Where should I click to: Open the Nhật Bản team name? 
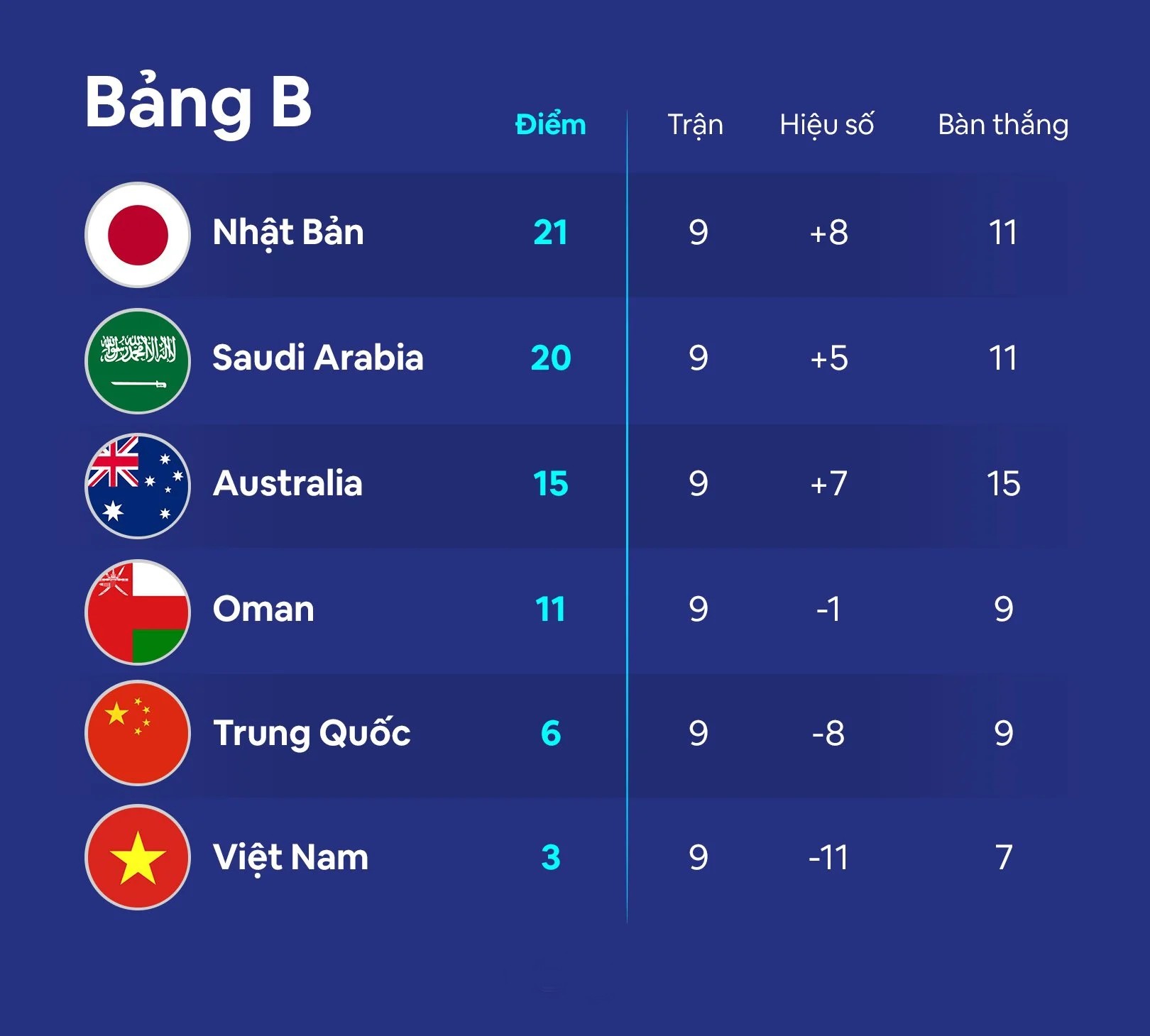(288, 233)
